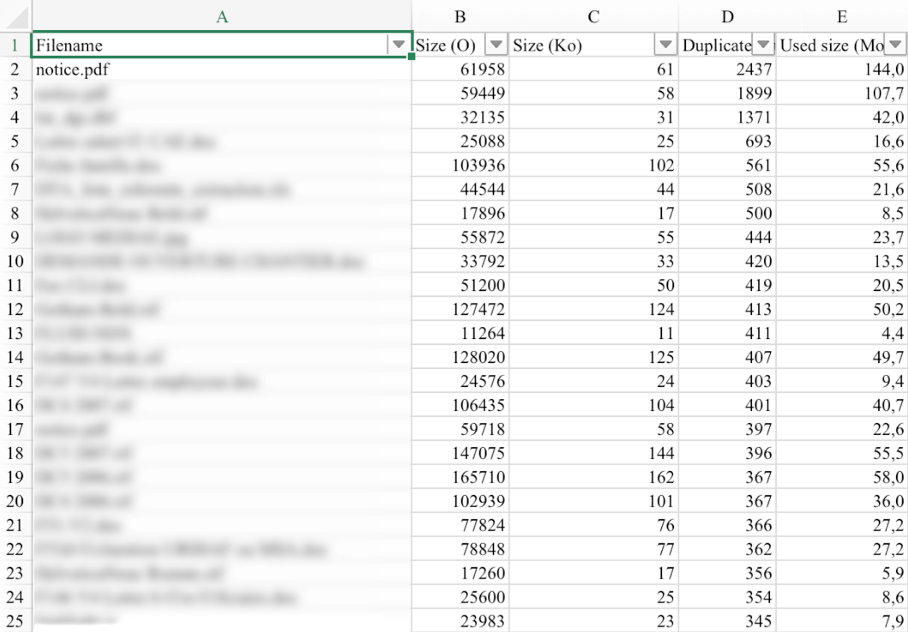Open the Size (O) filter dropdown

(x=495, y=45)
